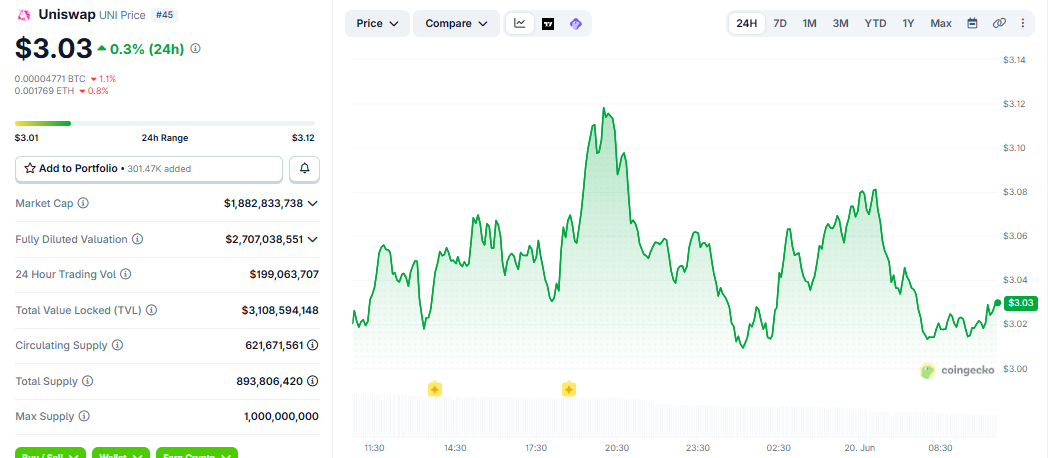
Task: Open the calendar date range icon
Action: pos(972,23)
